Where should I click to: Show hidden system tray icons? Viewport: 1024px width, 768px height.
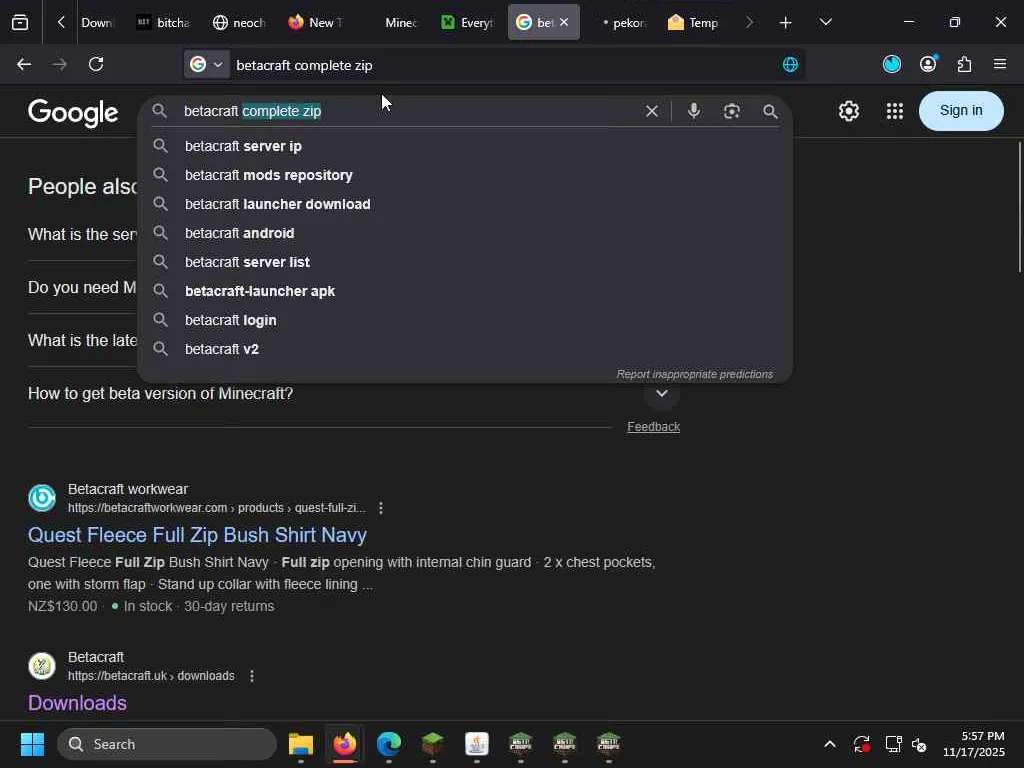coord(829,744)
